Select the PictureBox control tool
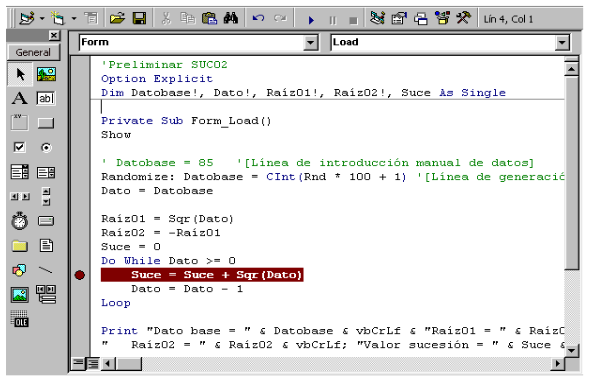590x384 pixels. pos(46,74)
